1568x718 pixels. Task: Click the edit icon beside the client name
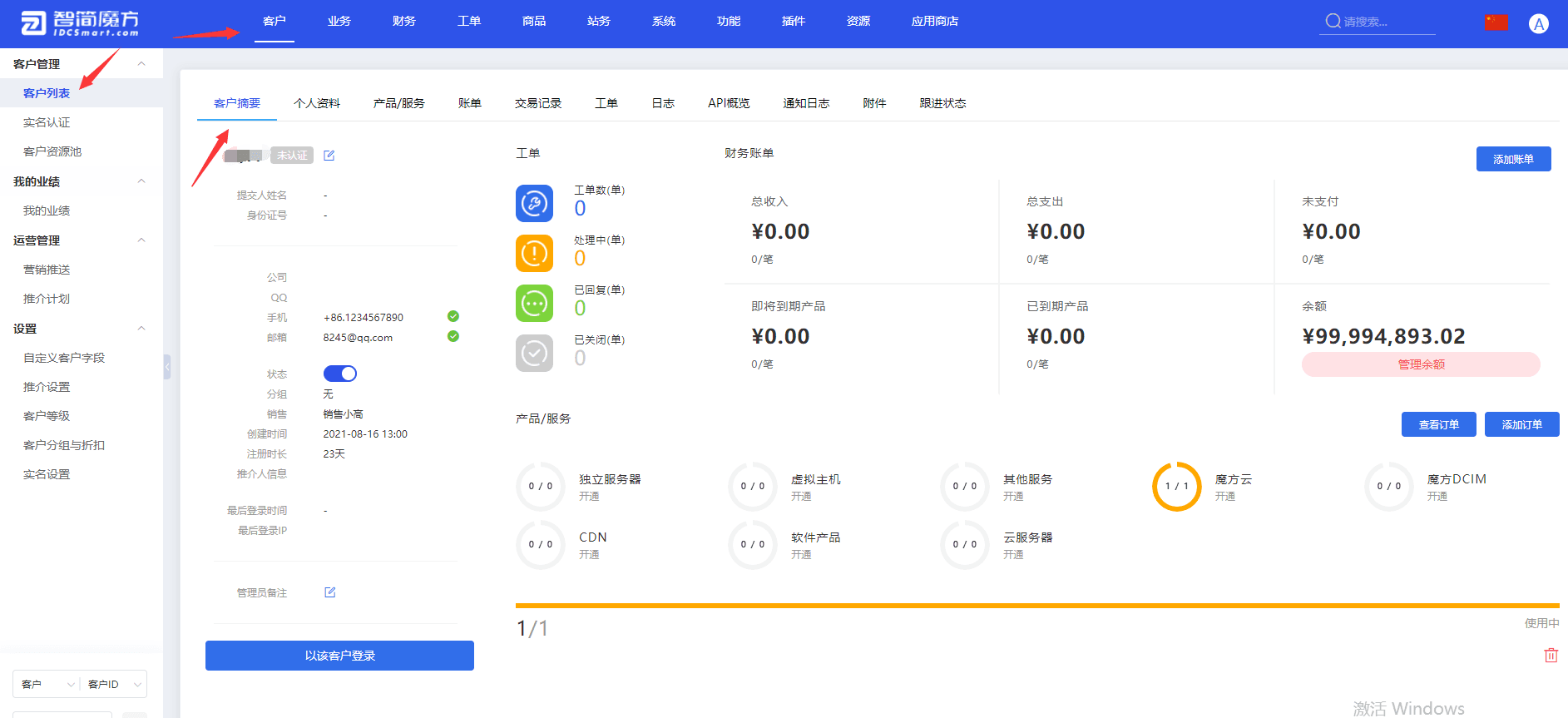[x=329, y=156]
